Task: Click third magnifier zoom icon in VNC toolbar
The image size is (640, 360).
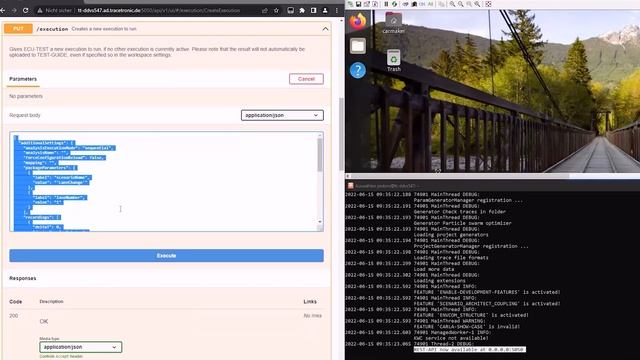Action: pyautogui.click(x=469, y=4)
